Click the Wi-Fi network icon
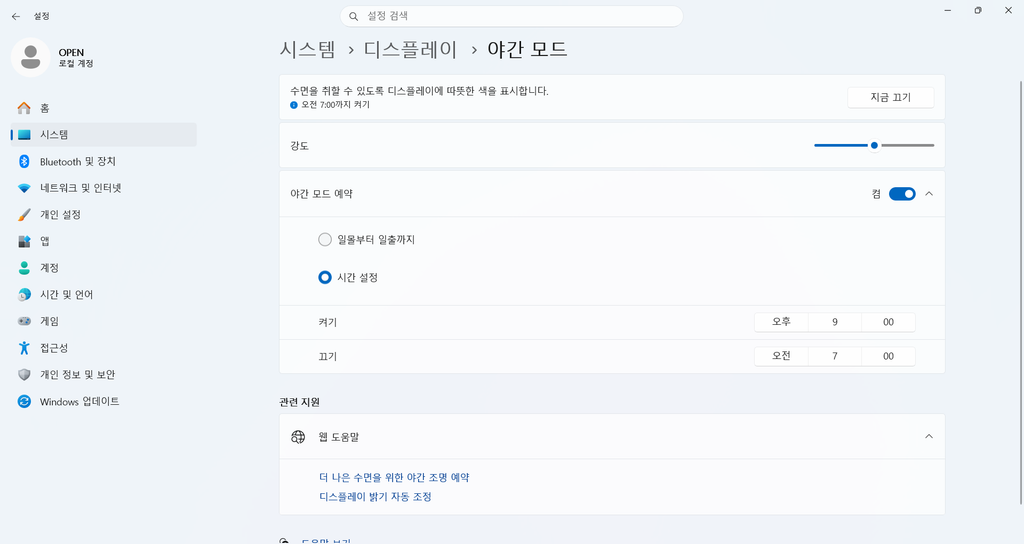The height and width of the screenshot is (544, 1024). 24,188
